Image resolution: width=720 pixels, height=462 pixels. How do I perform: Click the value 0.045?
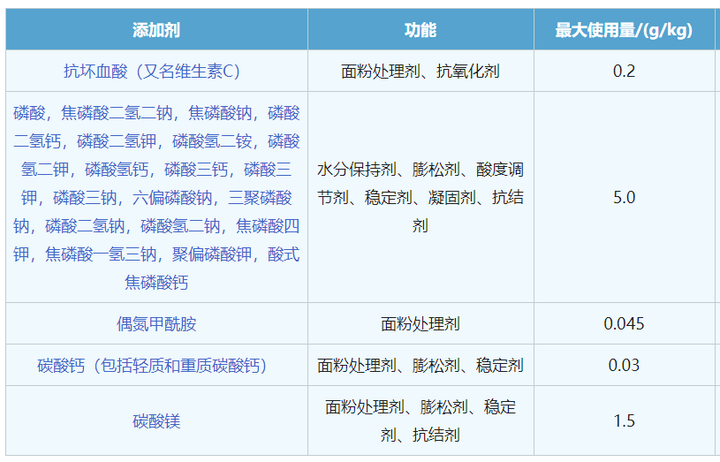(624, 324)
